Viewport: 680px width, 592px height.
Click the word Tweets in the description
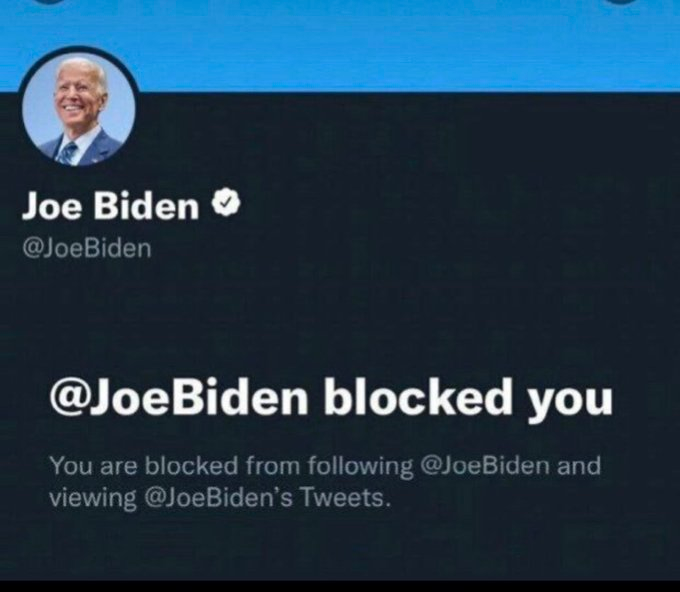point(345,497)
